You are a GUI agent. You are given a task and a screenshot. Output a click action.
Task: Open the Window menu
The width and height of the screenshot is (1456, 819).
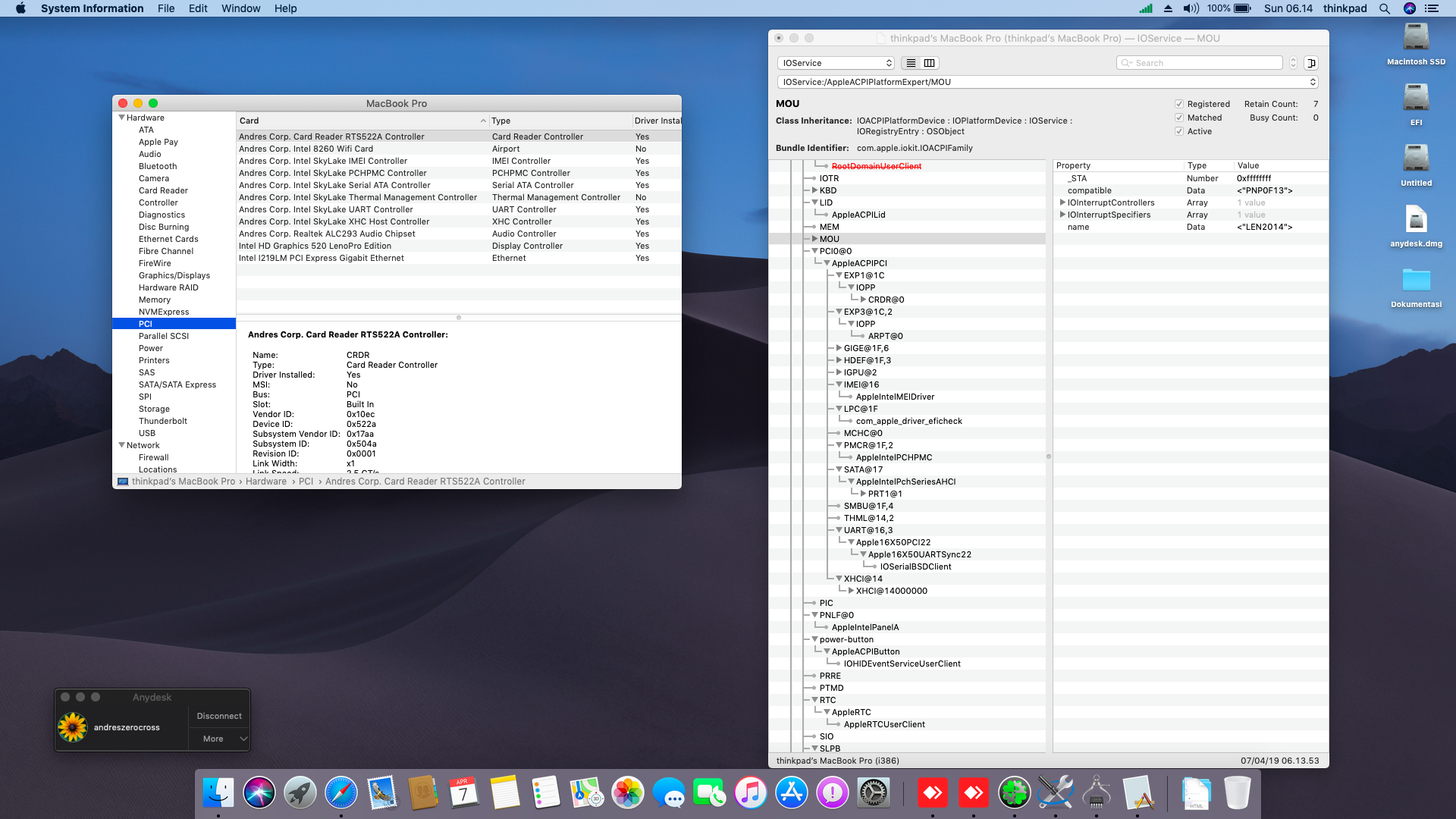point(240,8)
